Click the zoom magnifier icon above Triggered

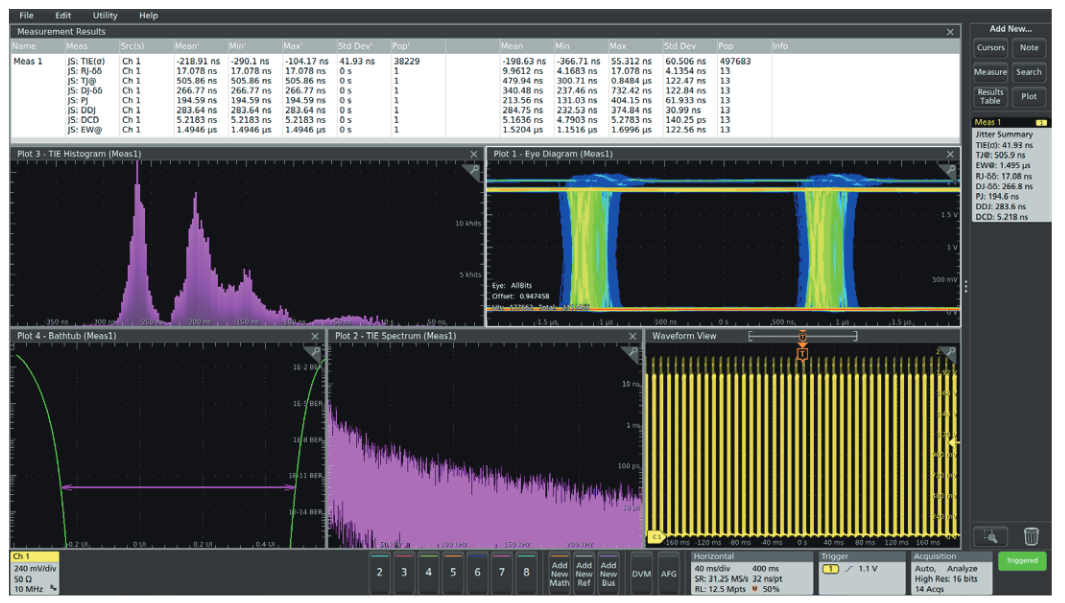click(990, 536)
